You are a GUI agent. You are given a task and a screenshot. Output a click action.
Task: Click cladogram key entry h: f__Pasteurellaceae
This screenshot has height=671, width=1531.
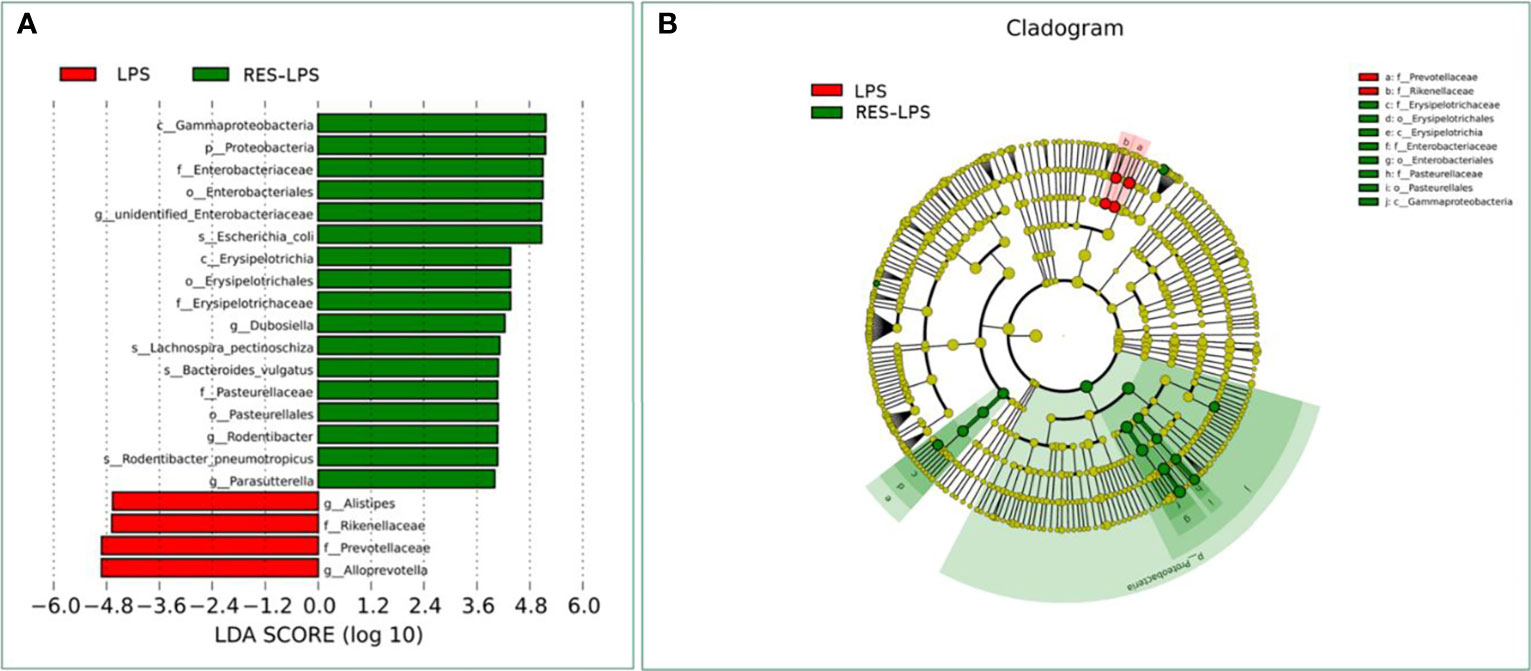[x=1422, y=174]
